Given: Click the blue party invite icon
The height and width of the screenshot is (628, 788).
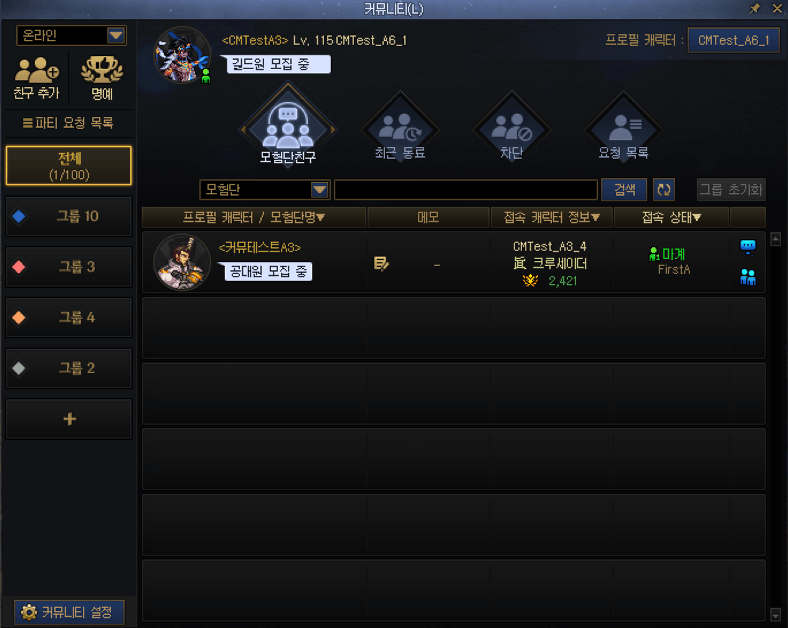Looking at the screenshot, I should [748, 277].
